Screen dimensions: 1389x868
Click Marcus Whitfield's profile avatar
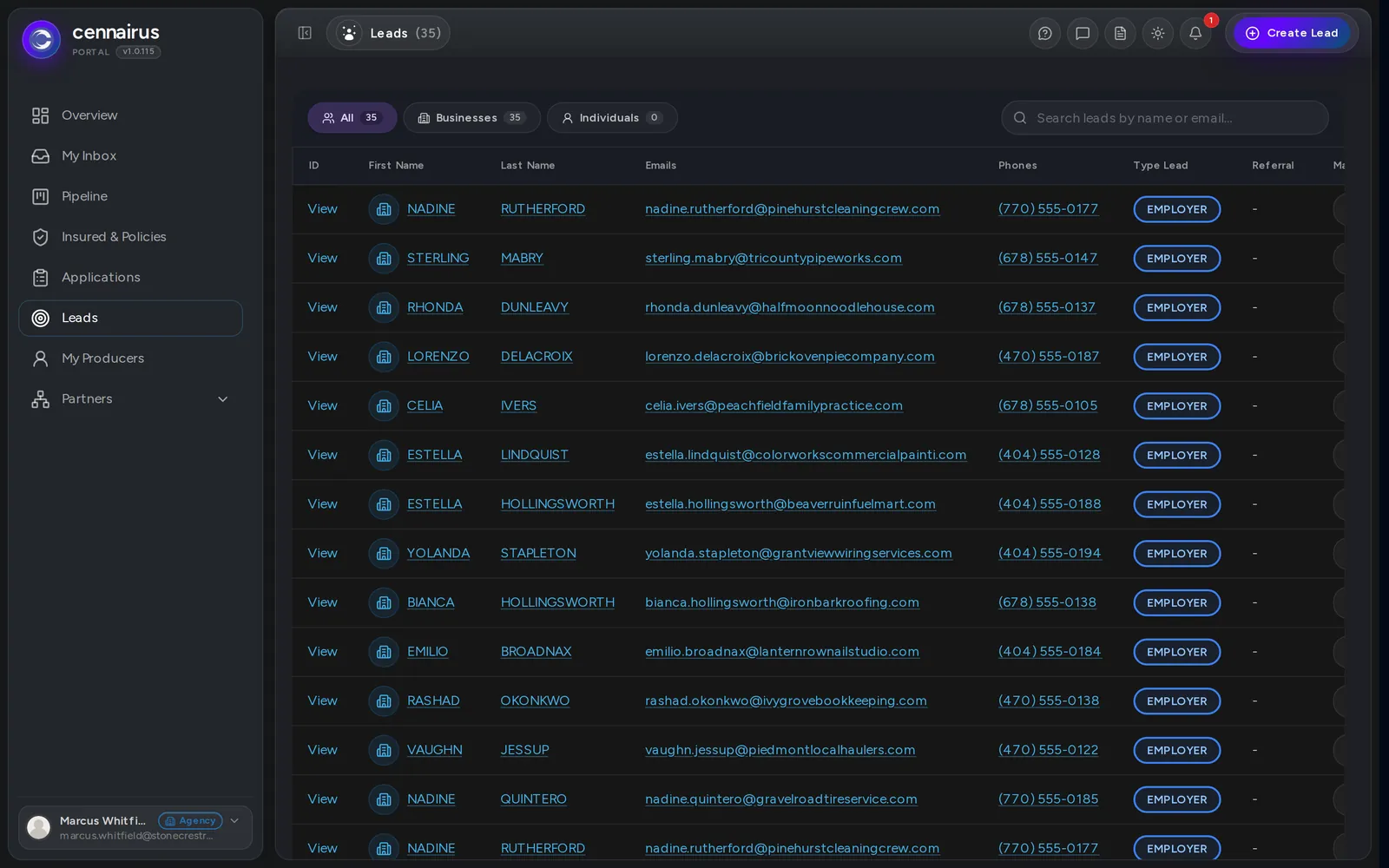tap(39, 827)
